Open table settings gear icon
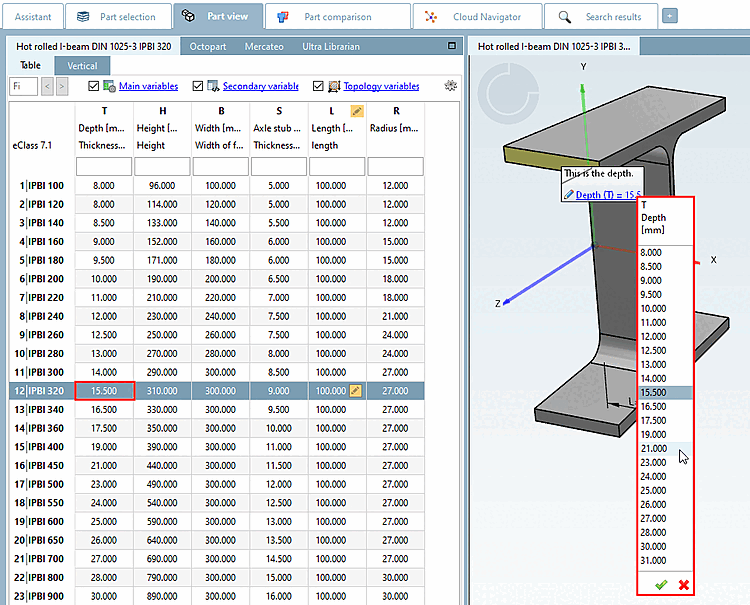Image resolution: width=750 pixels, height=605 pixels. (x=452, y=86)
